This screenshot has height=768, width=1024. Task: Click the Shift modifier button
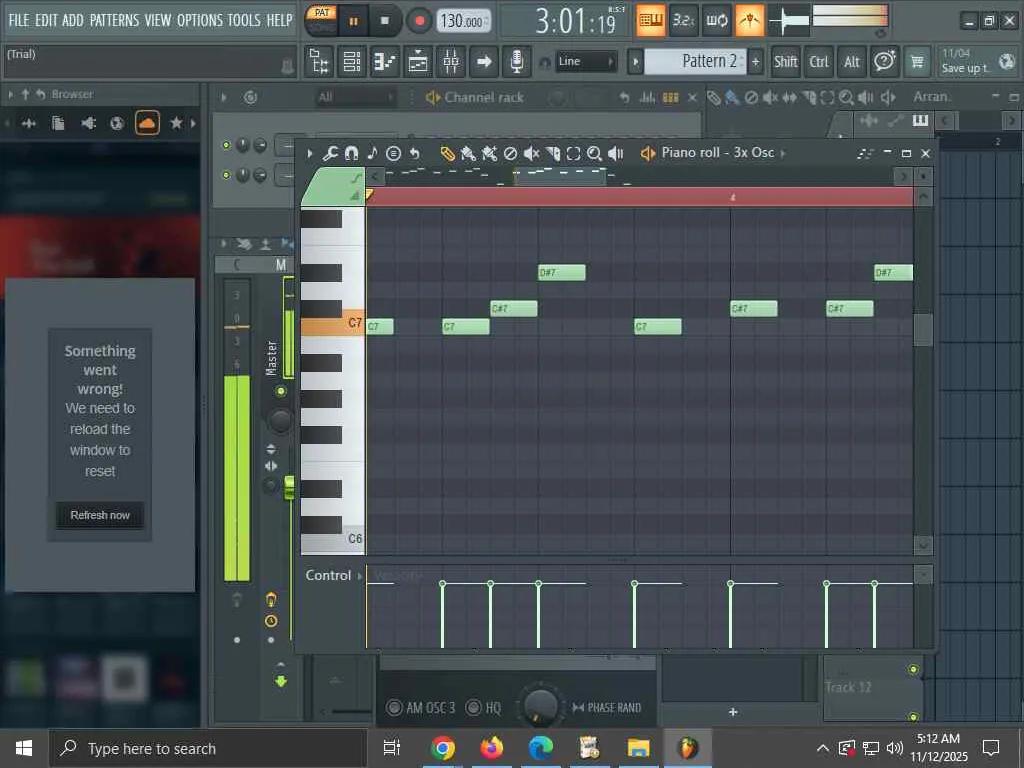[x=786, y=62]
